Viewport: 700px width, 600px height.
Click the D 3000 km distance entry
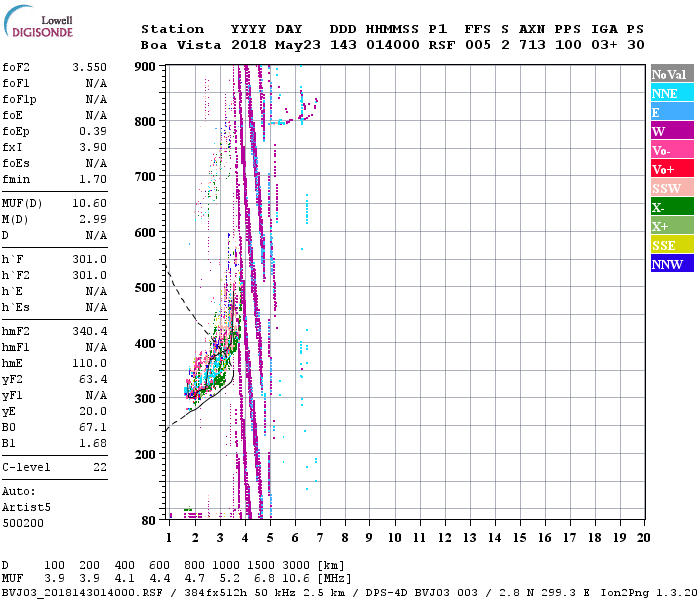pyautogui.click(x=296, y=566)
